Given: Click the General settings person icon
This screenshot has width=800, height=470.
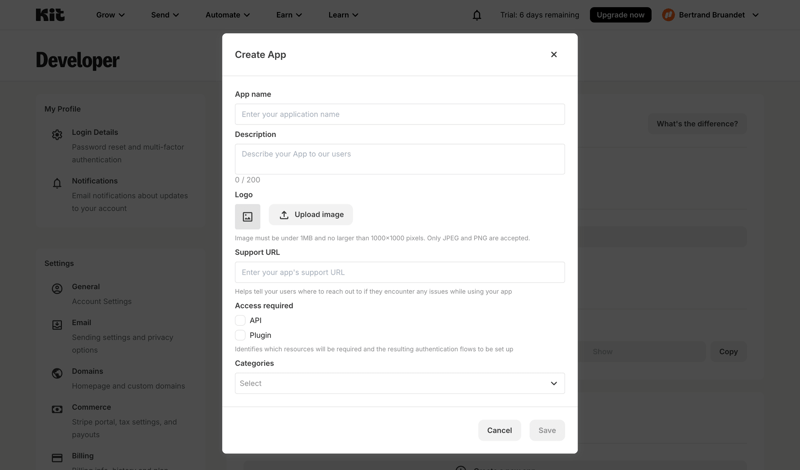Looking at the screenshot, I should click(x=57, y=289).
